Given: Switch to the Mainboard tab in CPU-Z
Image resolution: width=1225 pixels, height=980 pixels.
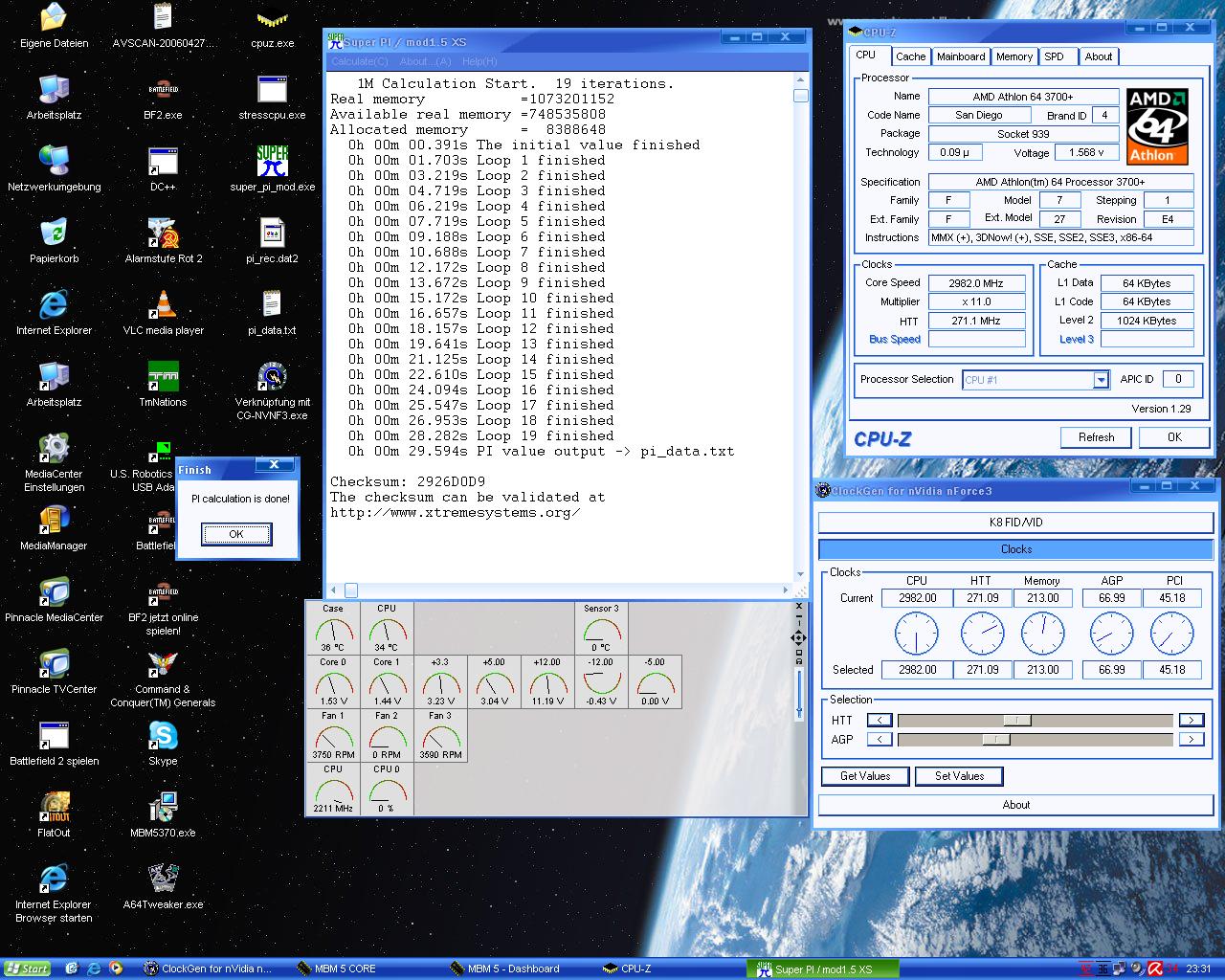Looking at the screenshot, I should click(961, 56).
